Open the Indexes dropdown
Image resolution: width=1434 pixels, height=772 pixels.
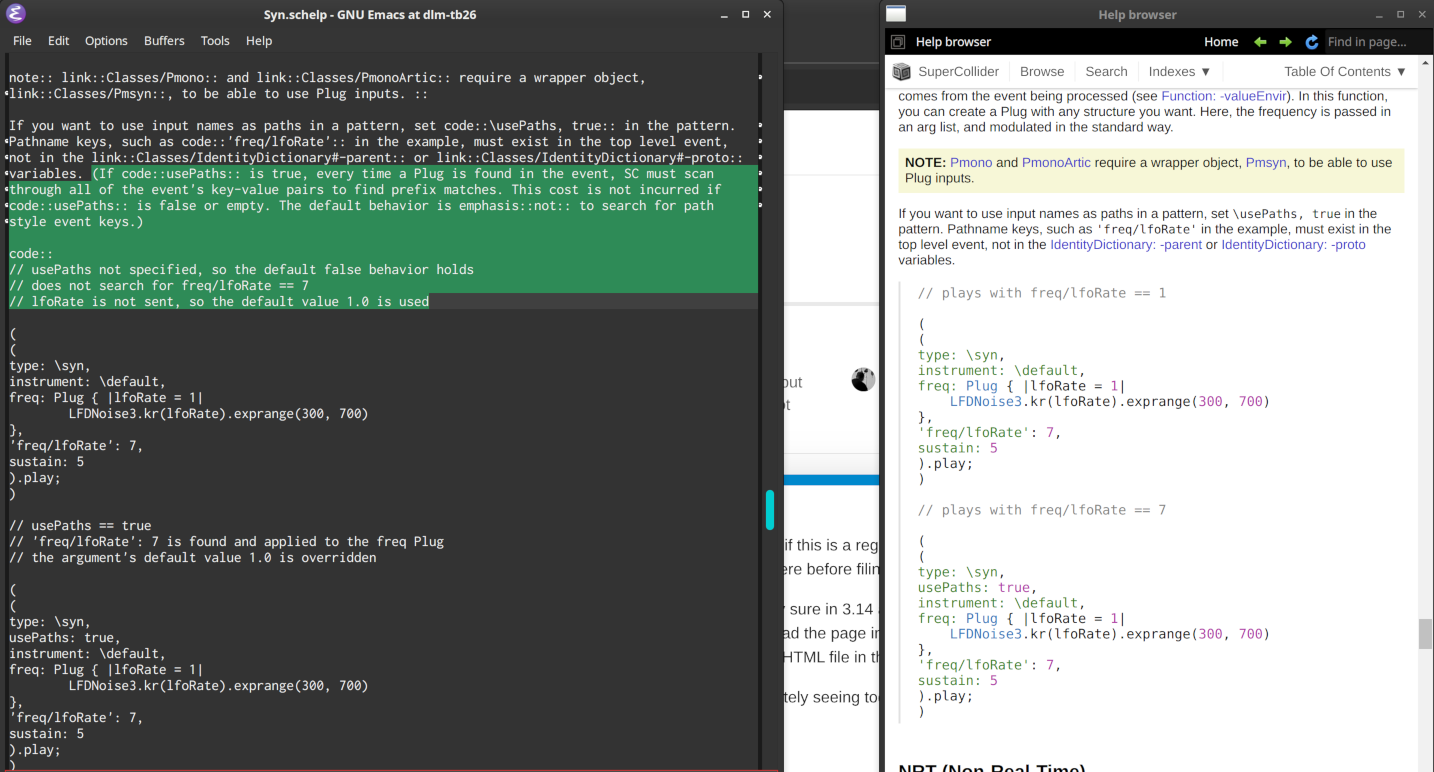1179,72
